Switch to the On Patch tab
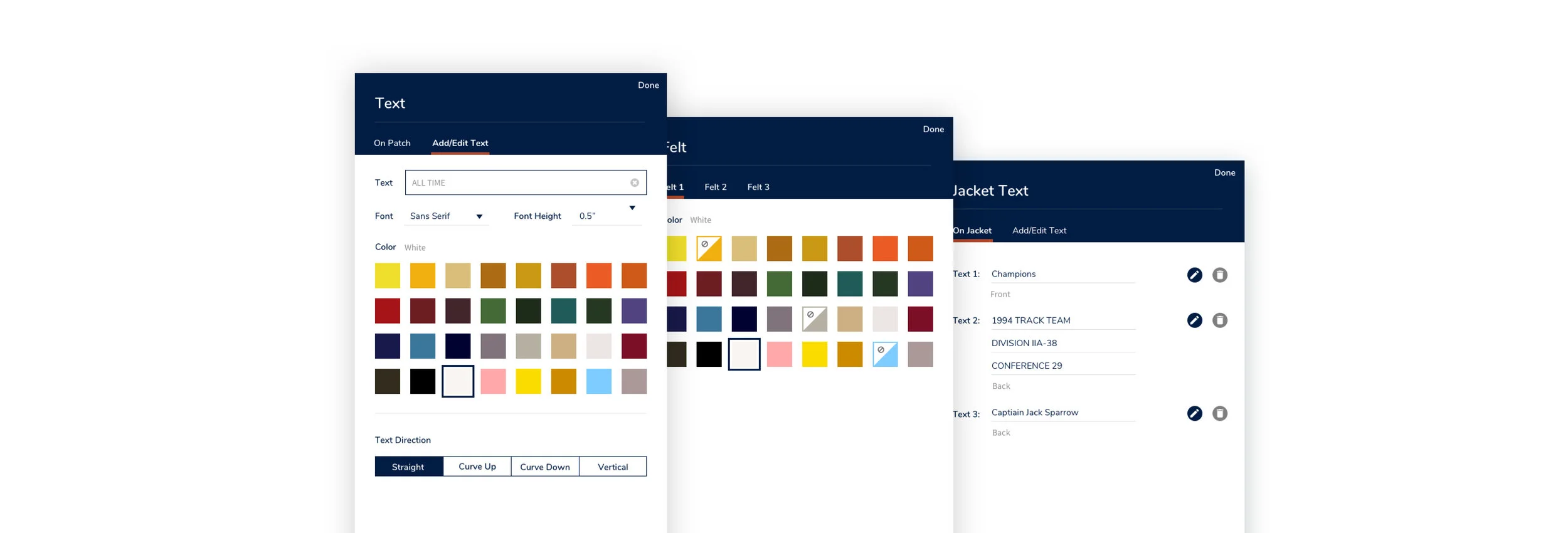Viewport: 1568px width, 533px height. 392,143
